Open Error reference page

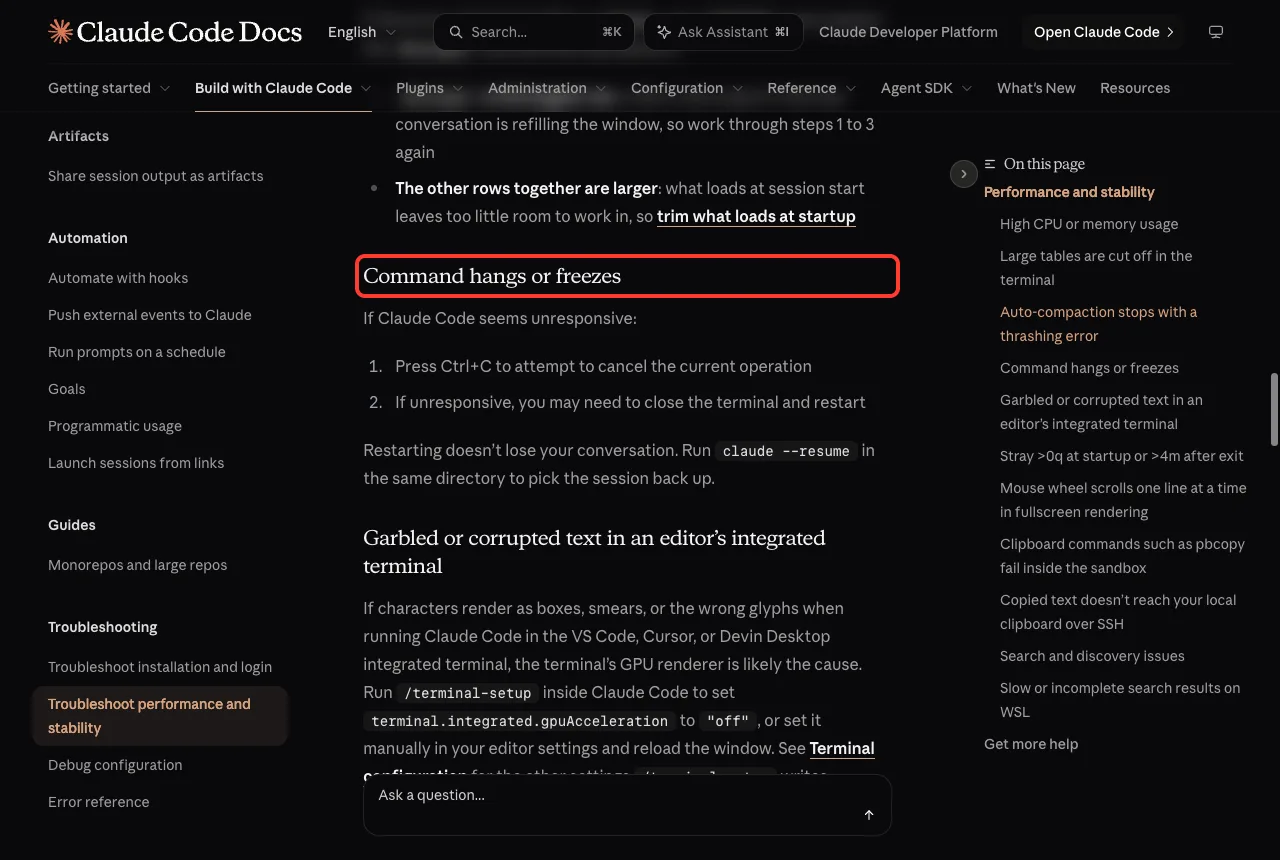99,802
